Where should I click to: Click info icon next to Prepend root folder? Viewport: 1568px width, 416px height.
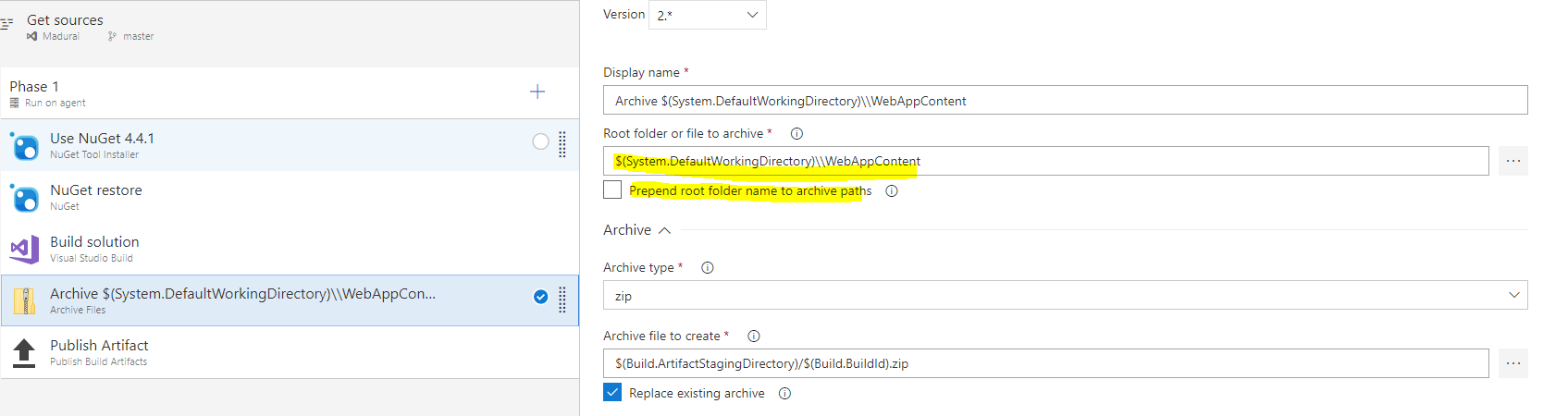click(x=892, y=191)
